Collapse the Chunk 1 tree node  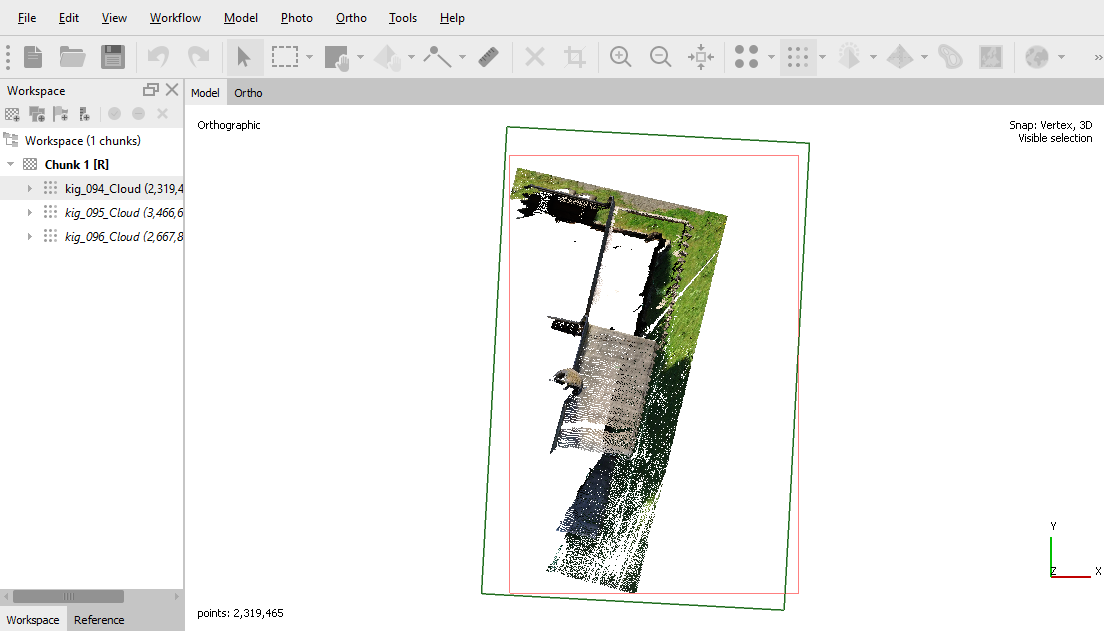click(x=11, y=165)
